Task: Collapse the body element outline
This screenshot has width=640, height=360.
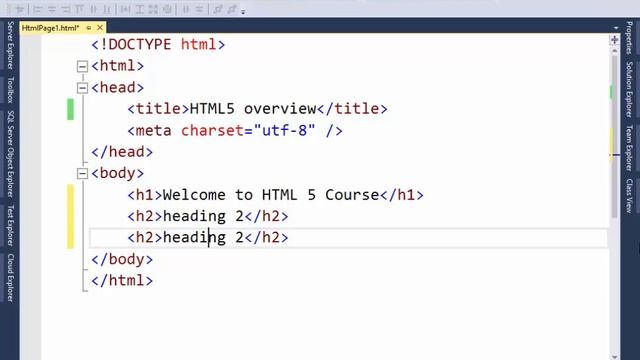Action: (82, 173)
